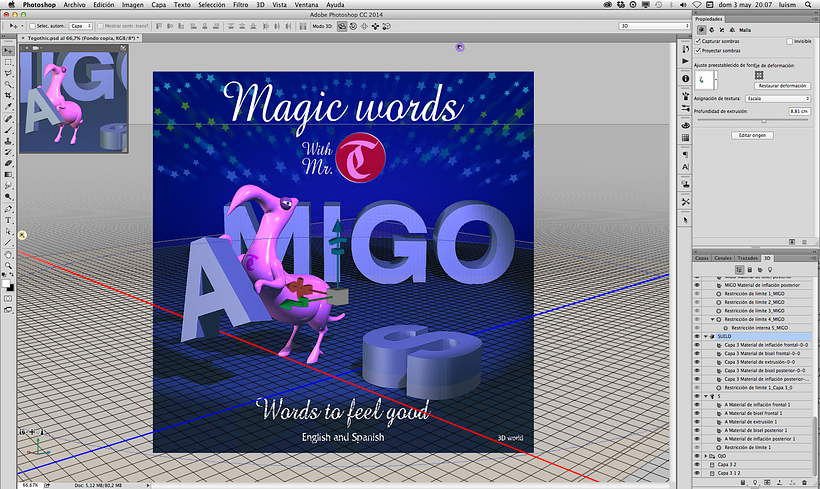Hide the SUELO 3D object
The height and width of the screenshot is (489, 820).
(x=698, y=337)
